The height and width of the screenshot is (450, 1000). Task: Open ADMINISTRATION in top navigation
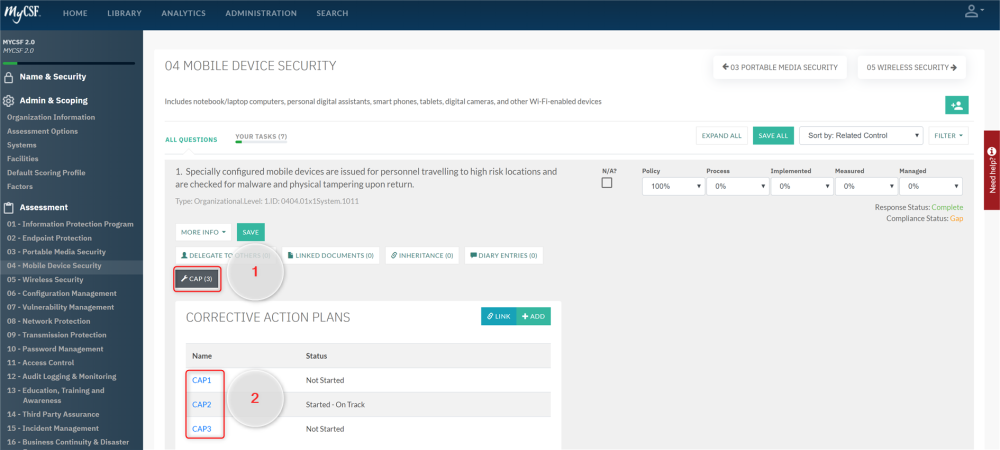[x=261, y=13]
